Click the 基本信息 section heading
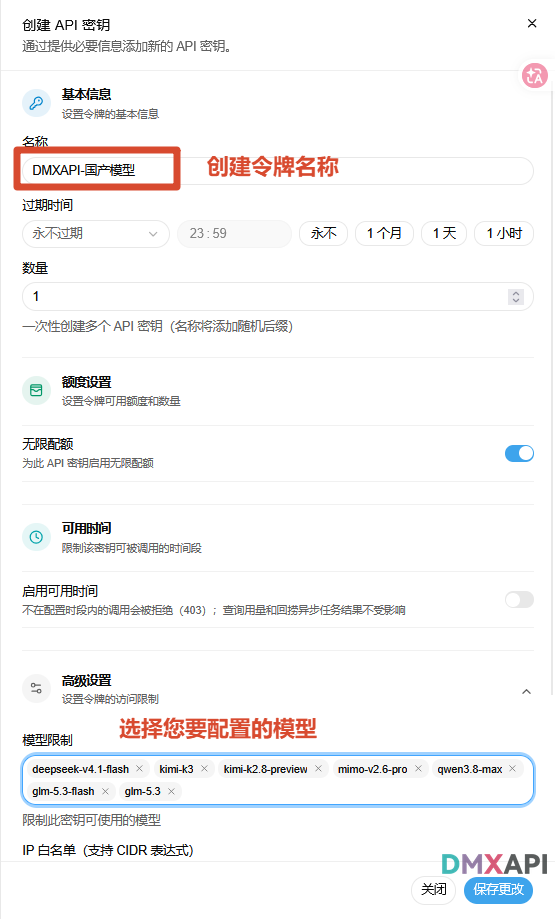555x919 pixels. (x=87, y=94)
